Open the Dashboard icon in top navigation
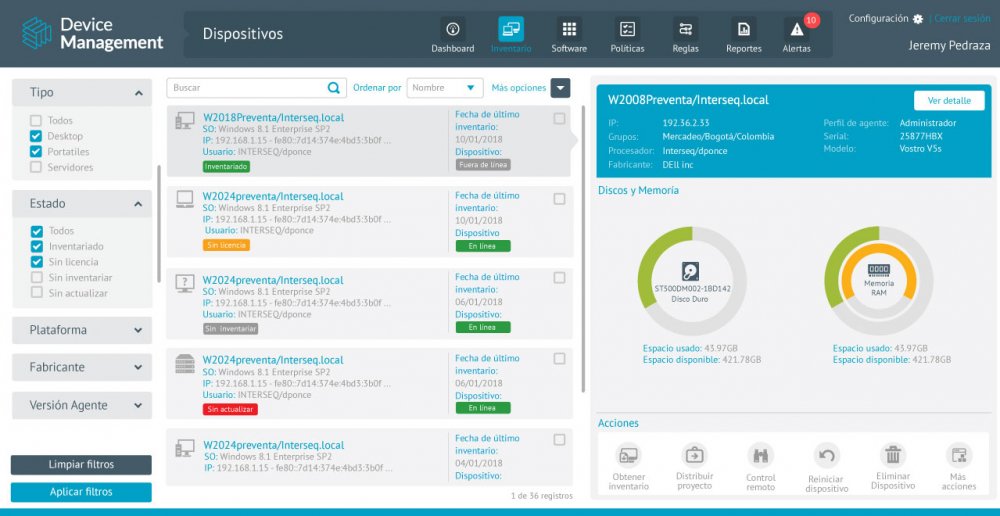Image resolution: width=1000 pixels, height=516 pixels. [x=453, y=30]
